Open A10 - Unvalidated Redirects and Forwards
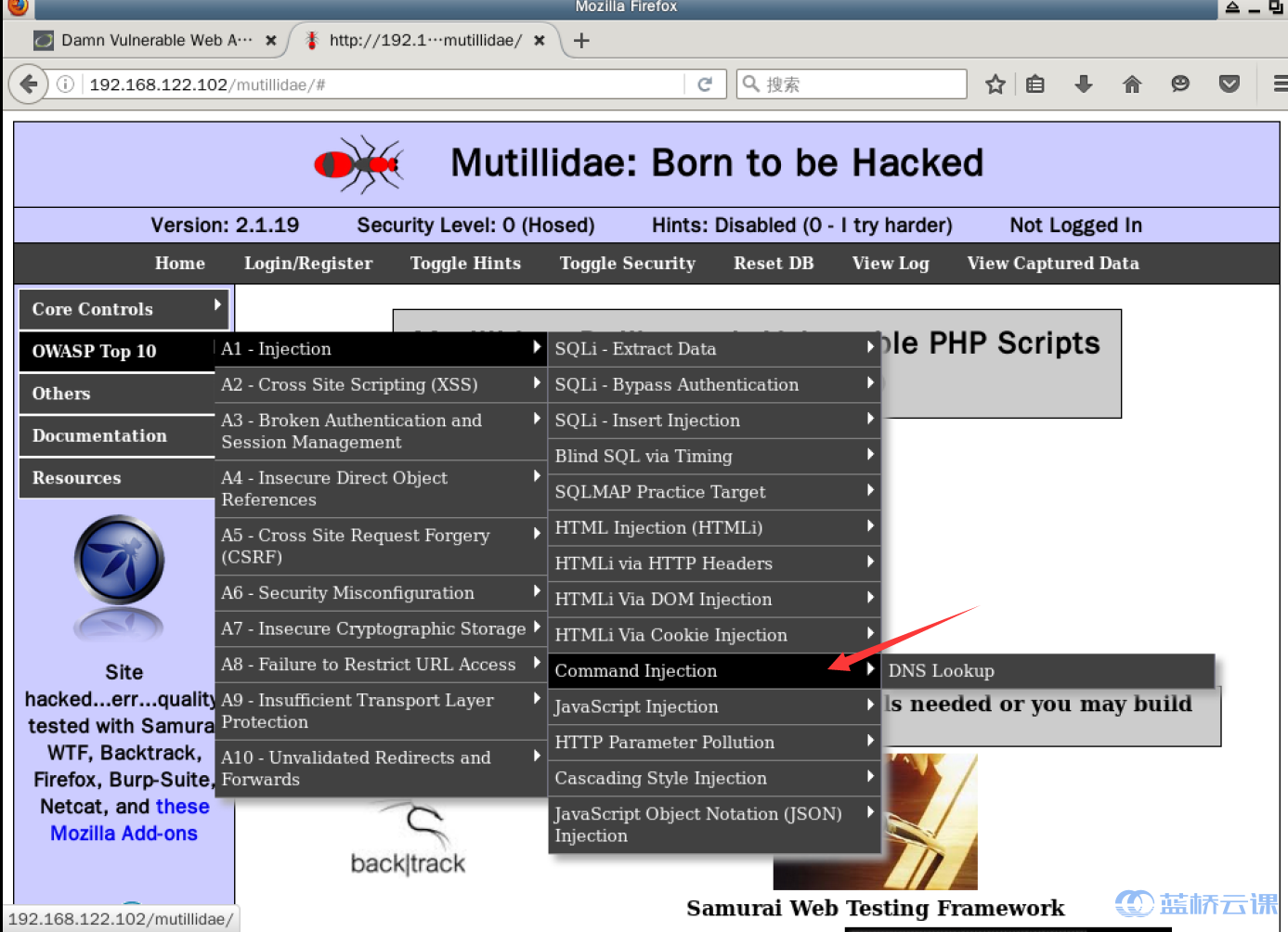This screenshot has height=932, width=1288. point(381,769)
